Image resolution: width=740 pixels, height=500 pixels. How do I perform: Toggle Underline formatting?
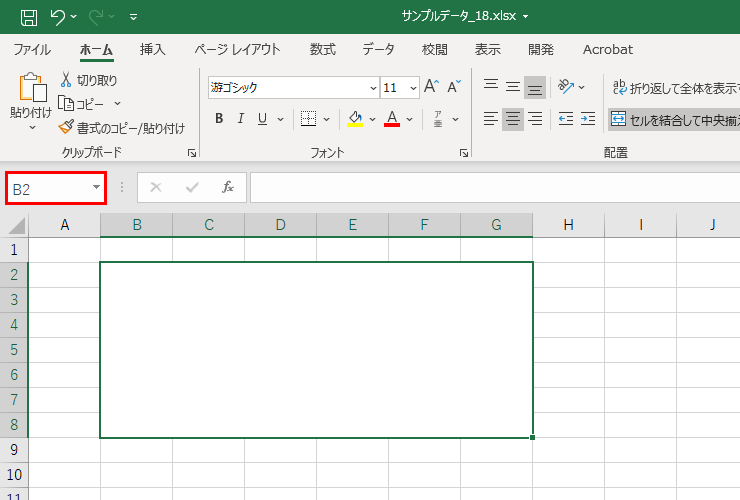262,119
